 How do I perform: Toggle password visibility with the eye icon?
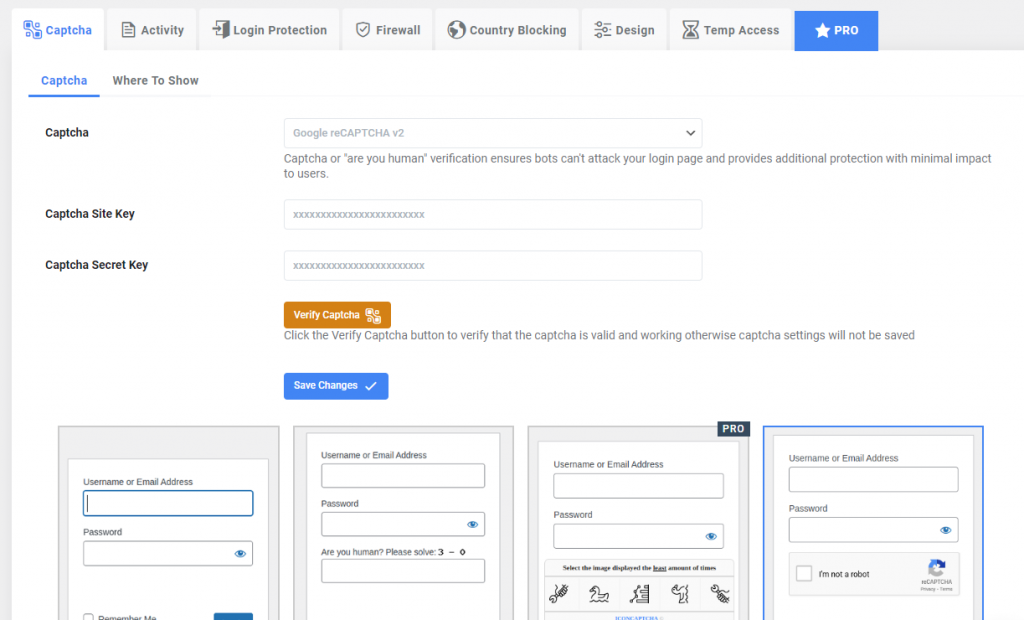click(x=239, y=553)
